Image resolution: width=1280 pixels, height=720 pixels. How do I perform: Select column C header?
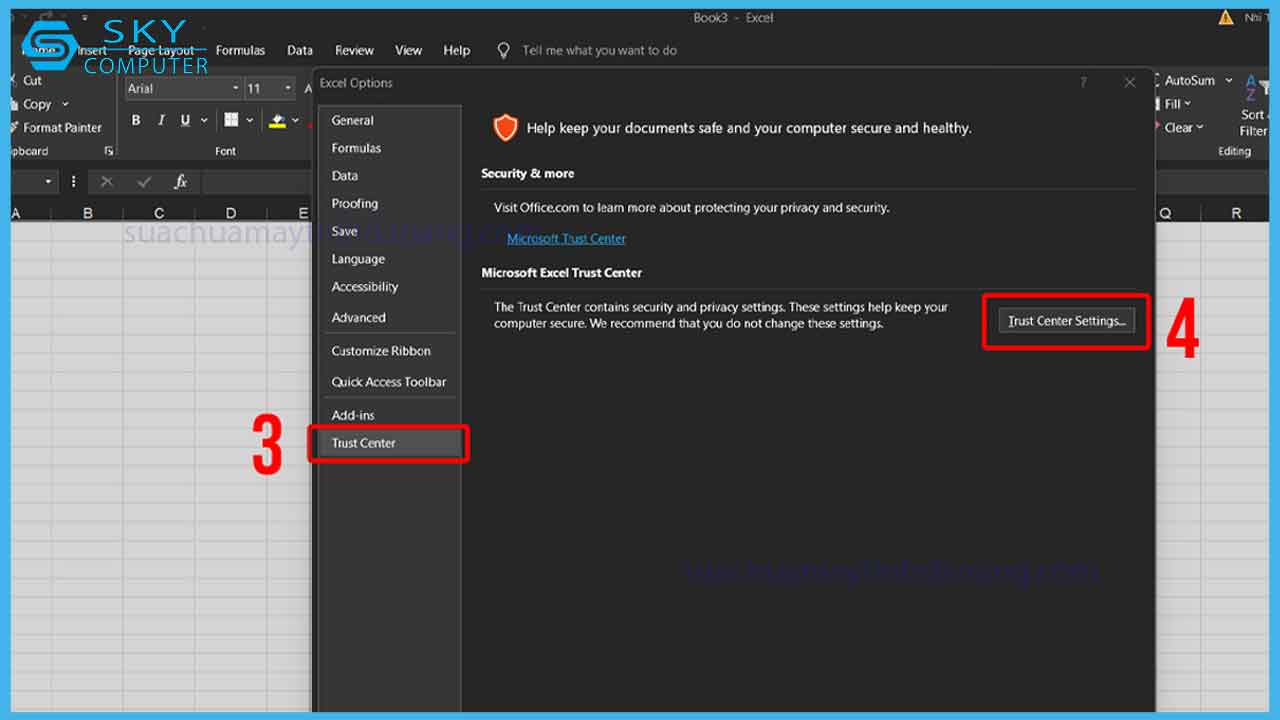tap(160, 213)
